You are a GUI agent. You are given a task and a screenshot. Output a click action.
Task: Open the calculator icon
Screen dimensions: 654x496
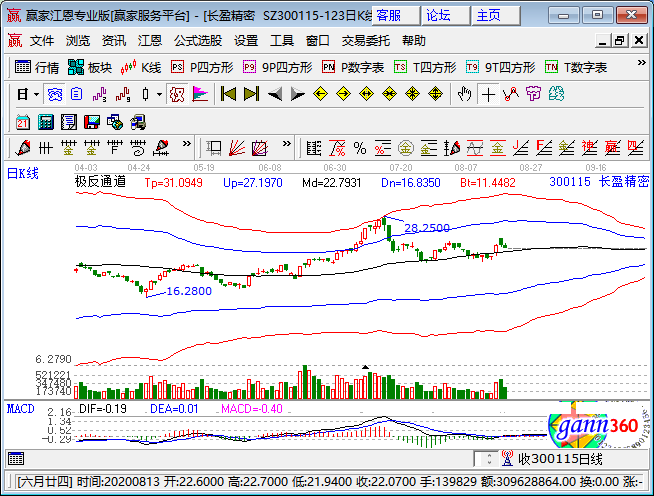(x=46, y=122)
